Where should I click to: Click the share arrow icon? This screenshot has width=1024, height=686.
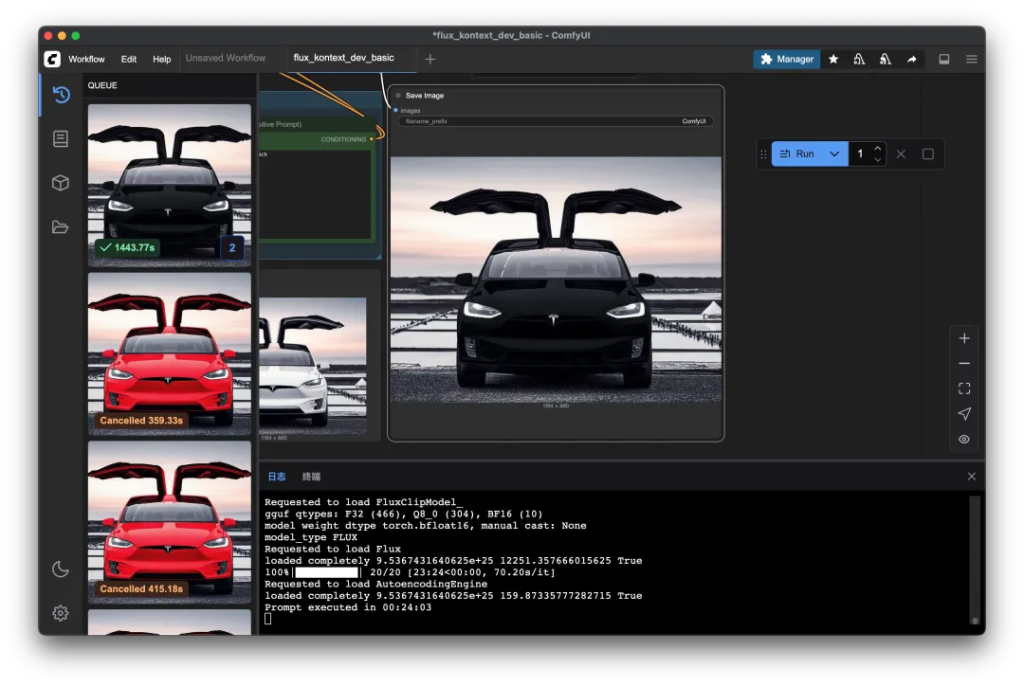[x=912, y=59]
